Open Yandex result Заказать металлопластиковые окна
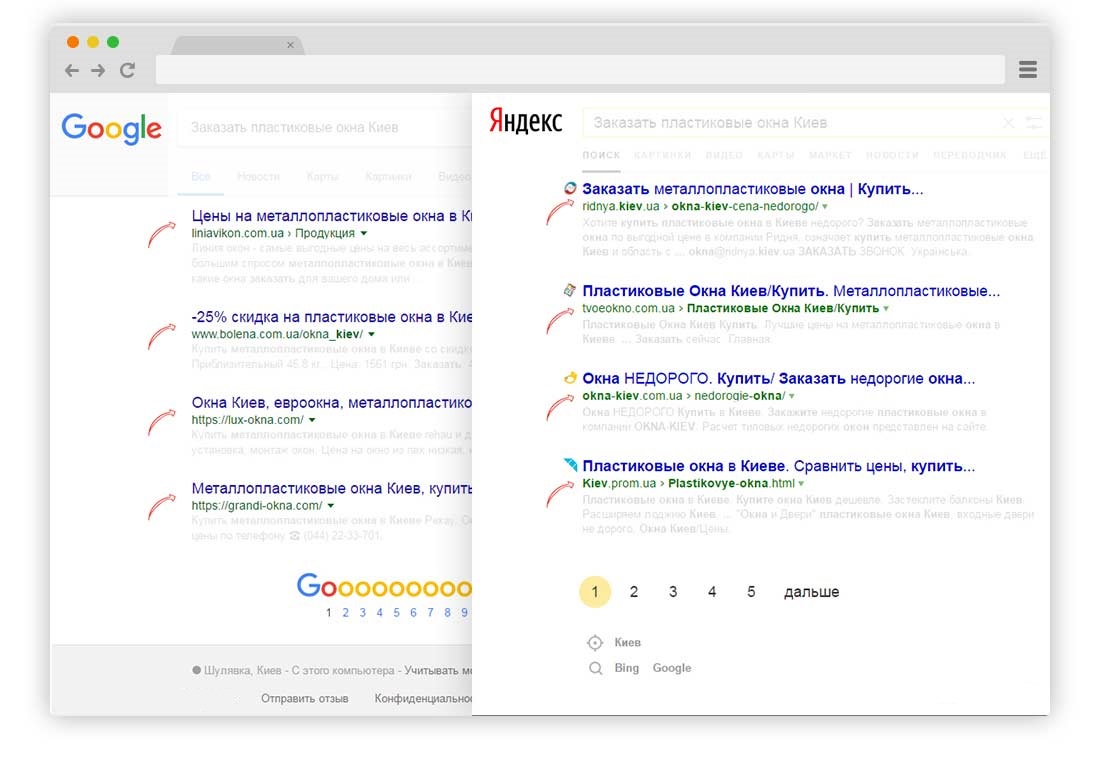 click(x=753, y=189)
